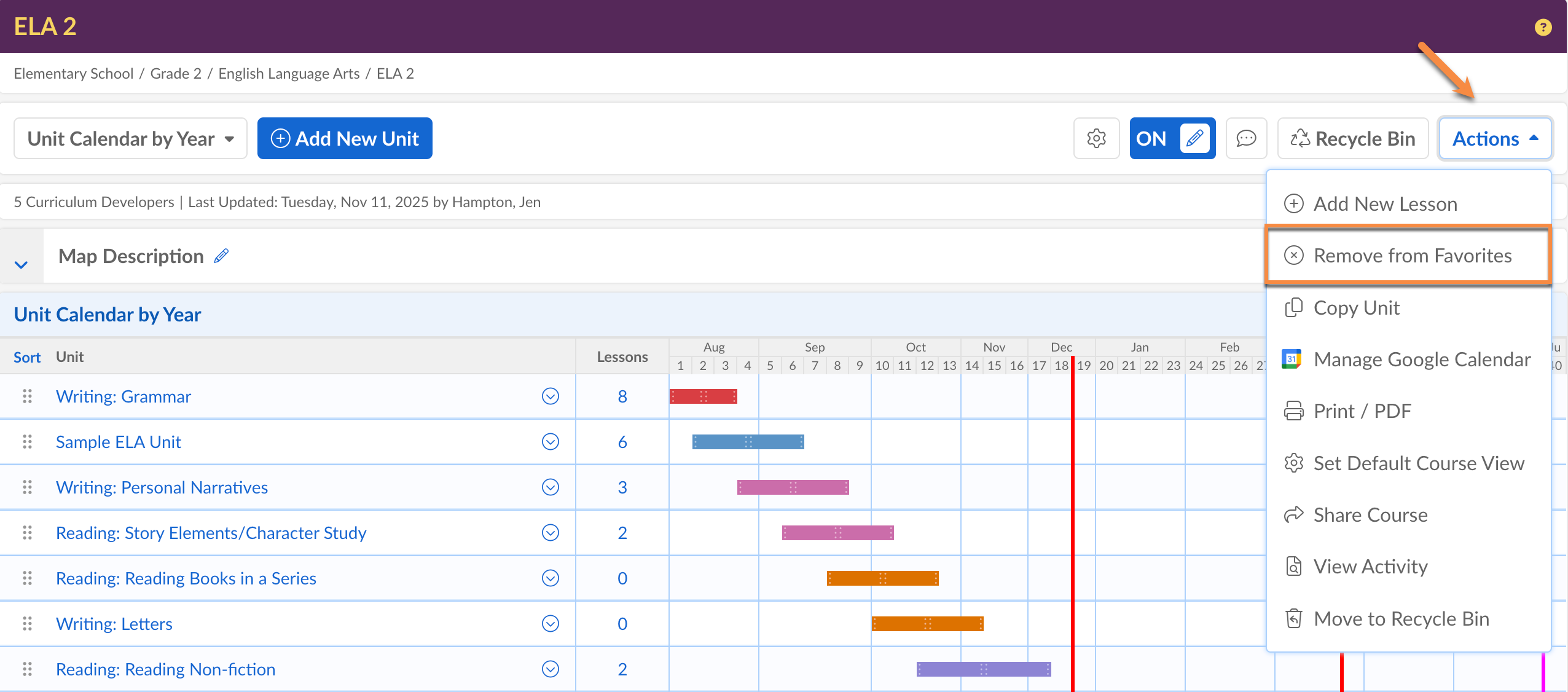Image resolution: width=1568 pixels, height=692 pixels.
Task: Choose Move to Recycle Bin menu entry
Action: 1401,619
